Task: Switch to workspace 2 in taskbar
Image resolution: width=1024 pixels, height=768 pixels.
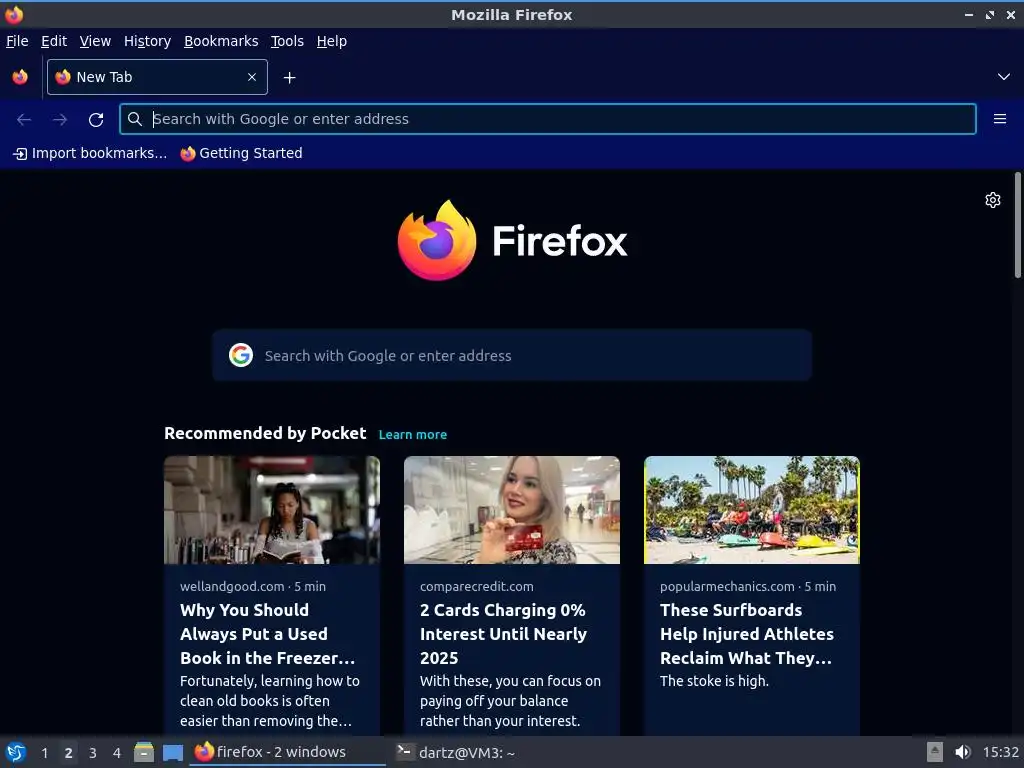Action: pos(69,753)
